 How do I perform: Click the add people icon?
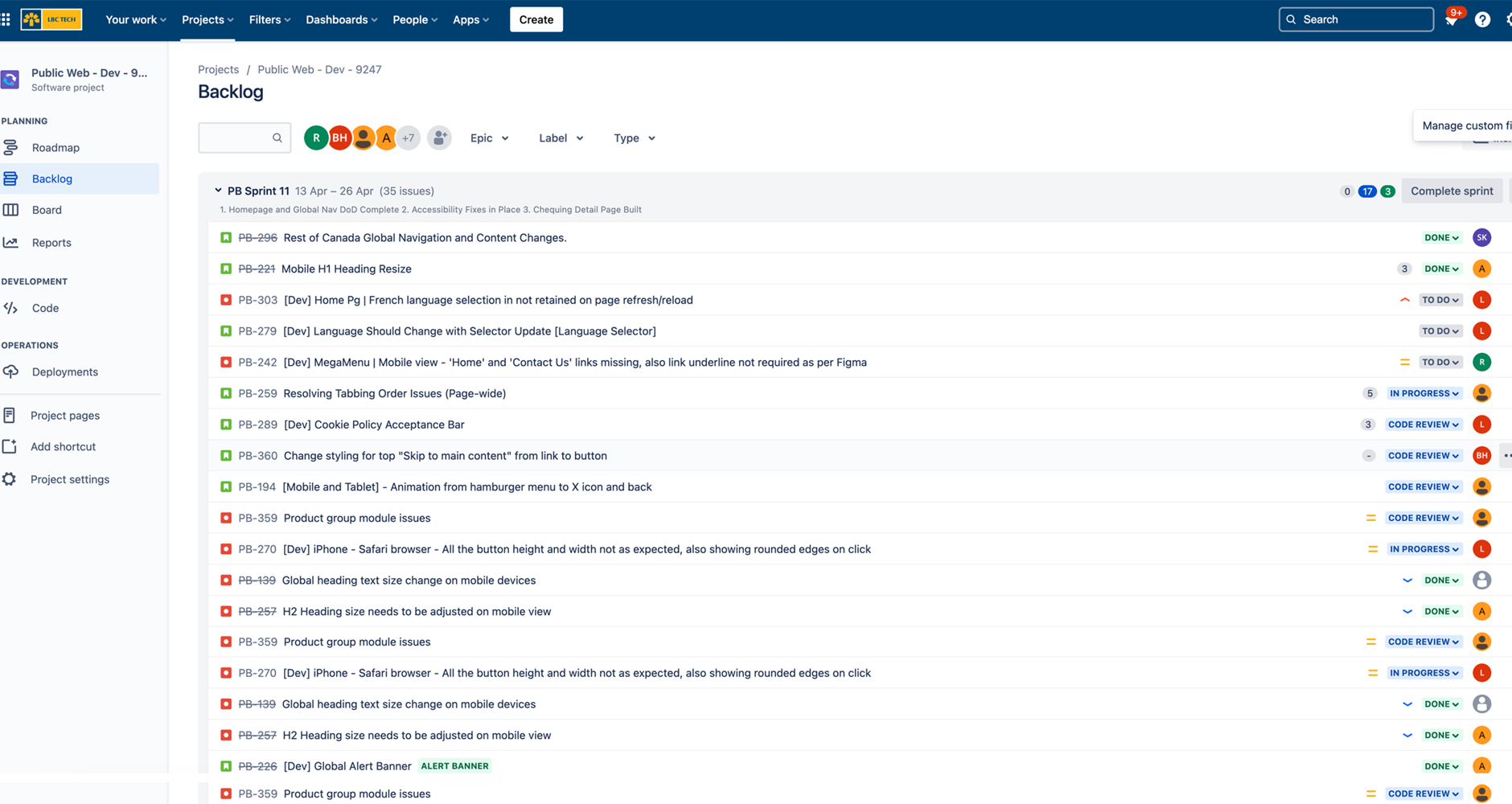pos(439,138)
